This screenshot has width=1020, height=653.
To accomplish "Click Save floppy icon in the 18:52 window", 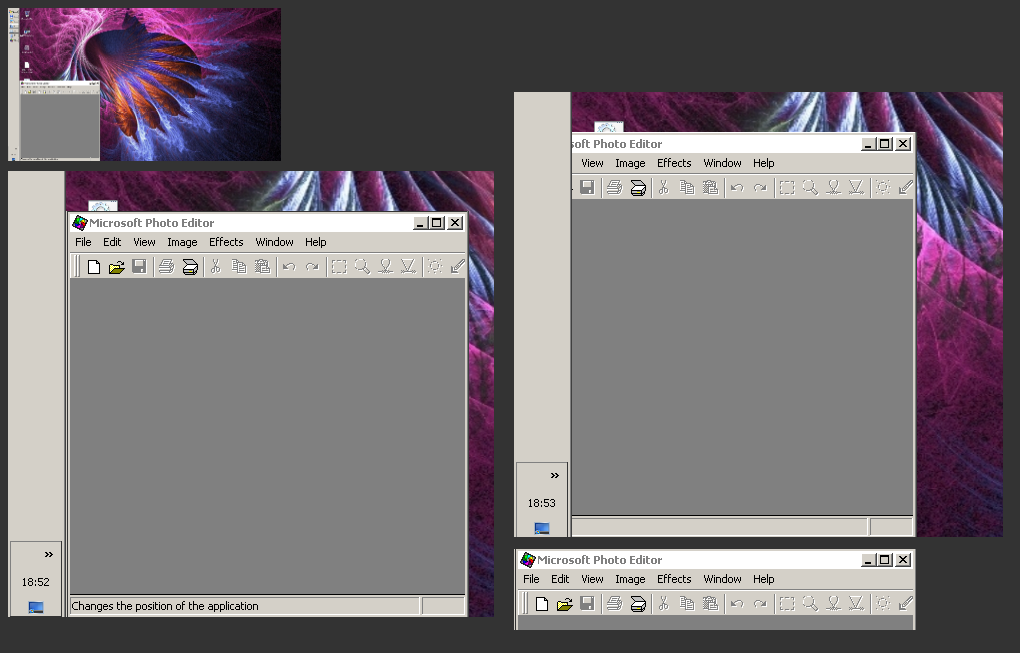I will (139, 267).
